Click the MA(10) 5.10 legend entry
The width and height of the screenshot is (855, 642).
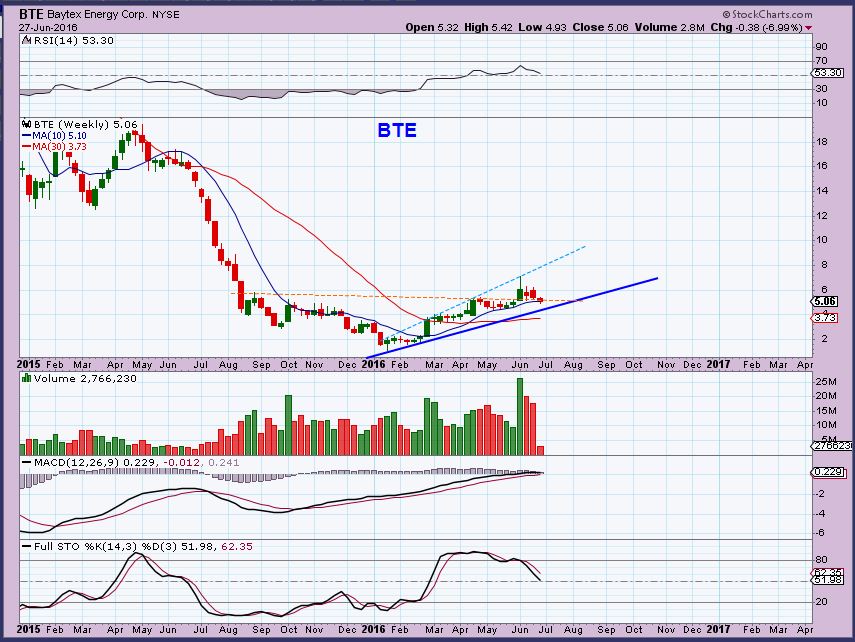tap(54, 136)
